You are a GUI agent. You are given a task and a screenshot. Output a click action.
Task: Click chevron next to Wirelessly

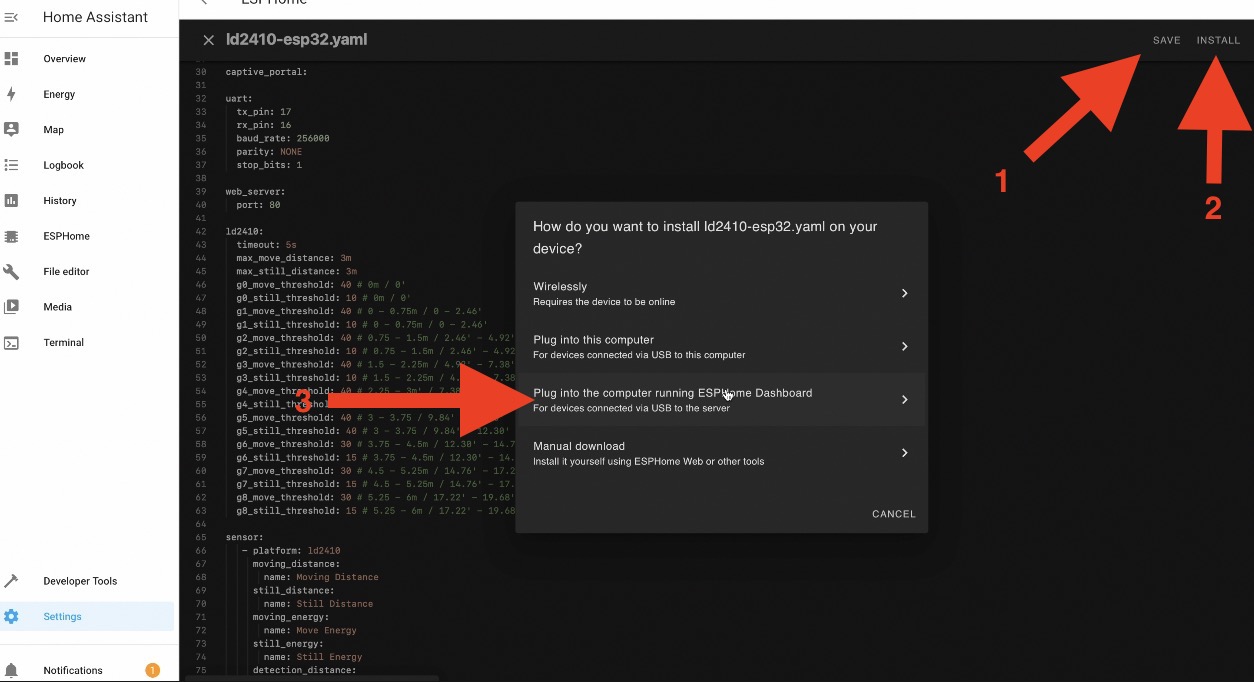904,293
